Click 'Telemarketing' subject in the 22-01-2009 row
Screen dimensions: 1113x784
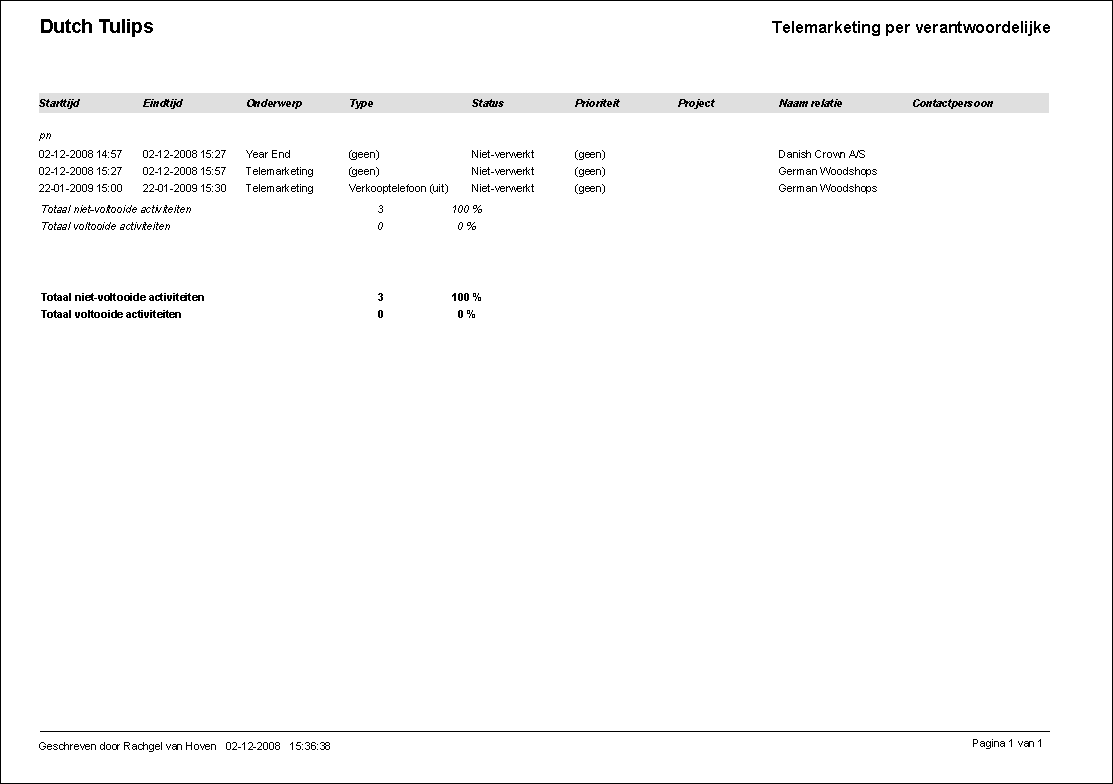pos(280,189)
